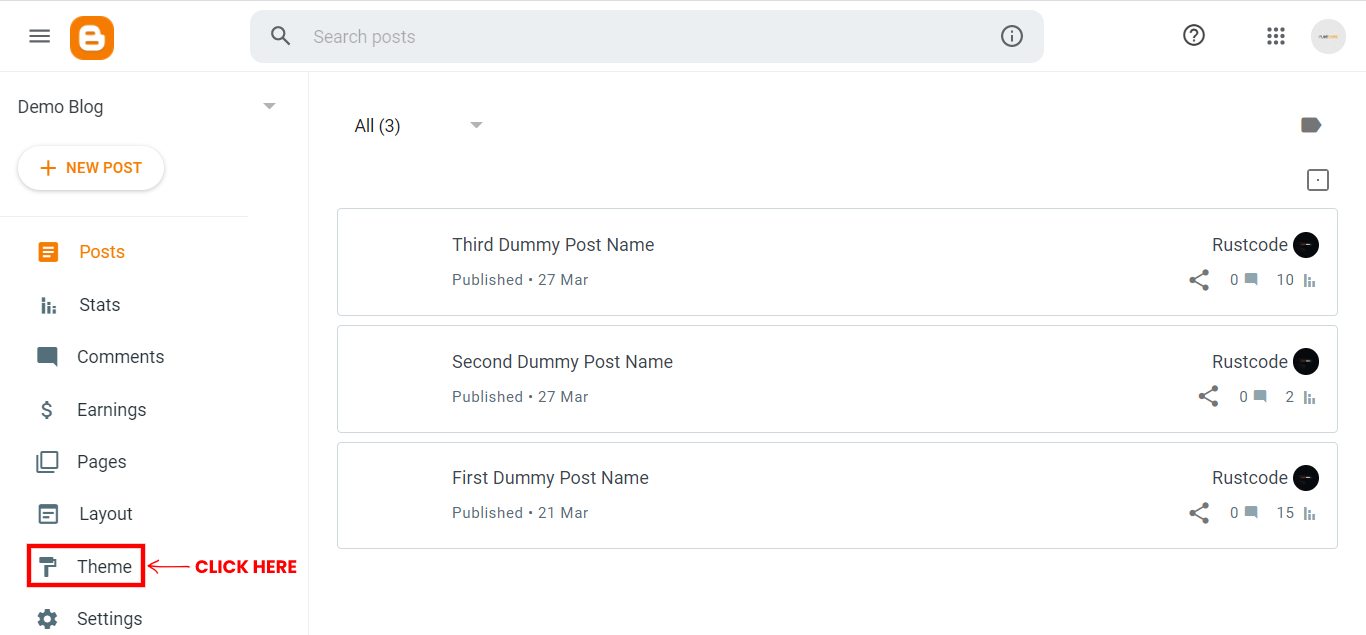Open the Second Dummy Post Name post

click(562, 361)
